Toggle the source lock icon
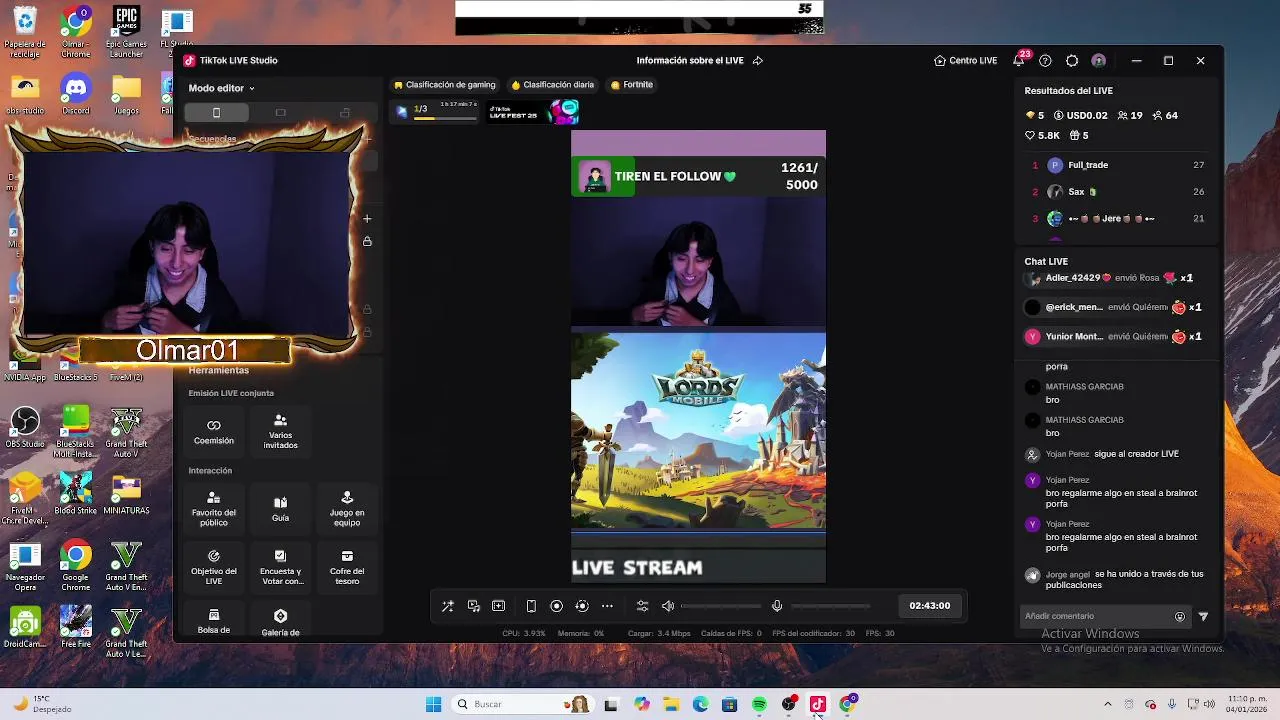Viewport: 1280px width, 720px height. 367,241
